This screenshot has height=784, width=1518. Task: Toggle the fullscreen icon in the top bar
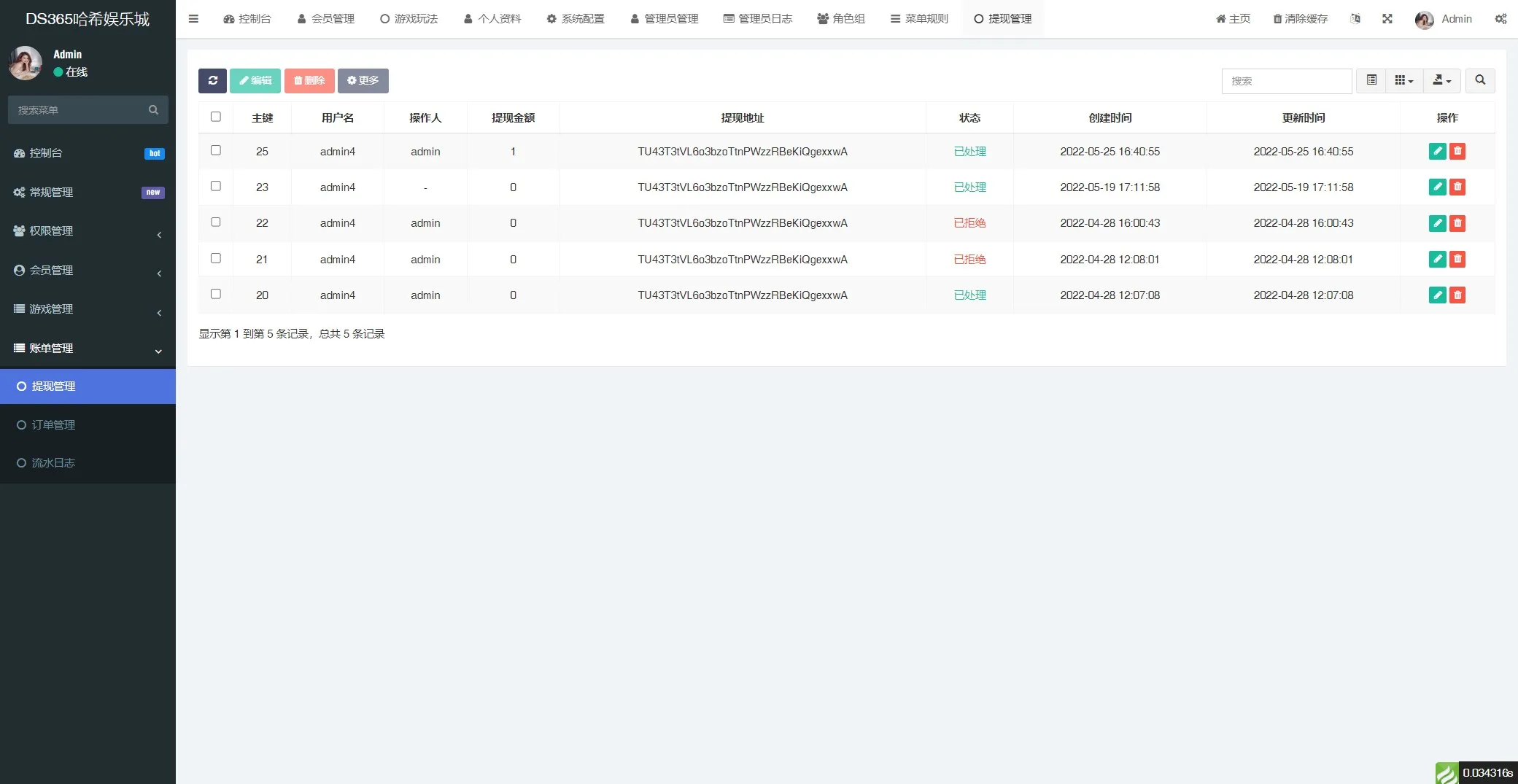(1387, 19)
